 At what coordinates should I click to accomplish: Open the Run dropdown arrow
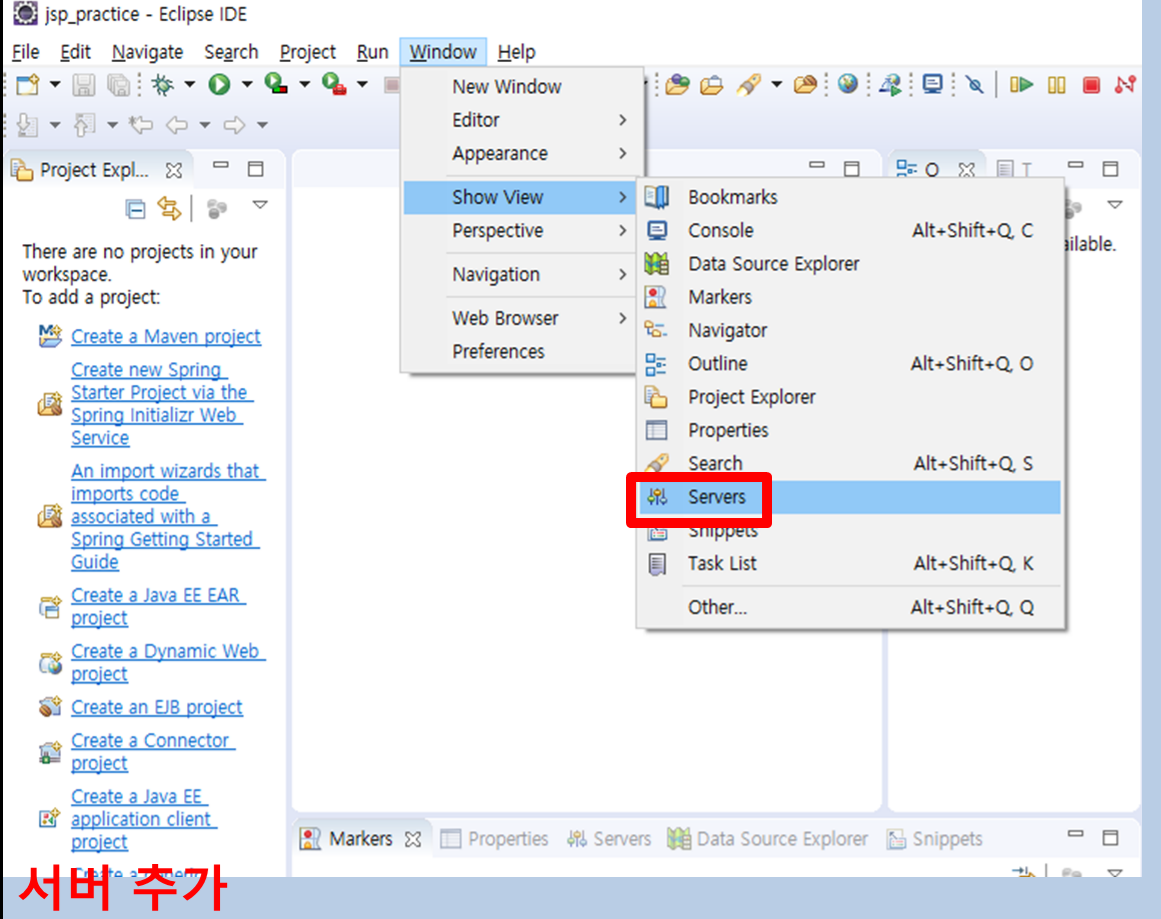247,84
